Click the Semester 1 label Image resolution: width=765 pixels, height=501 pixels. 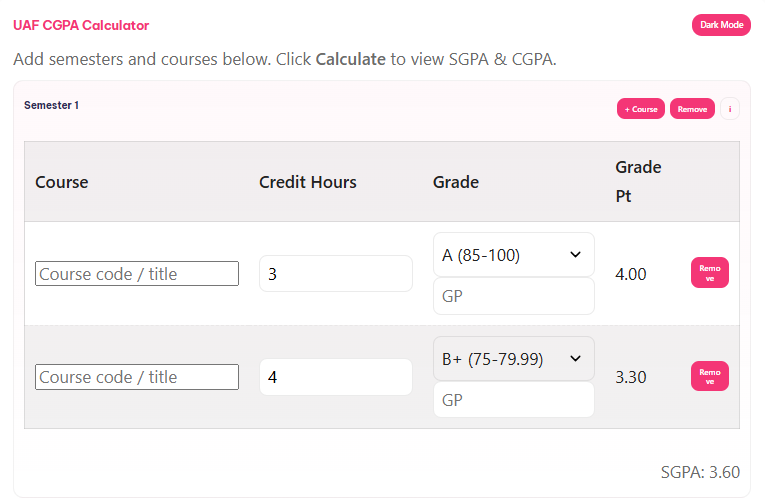(51, 105)
